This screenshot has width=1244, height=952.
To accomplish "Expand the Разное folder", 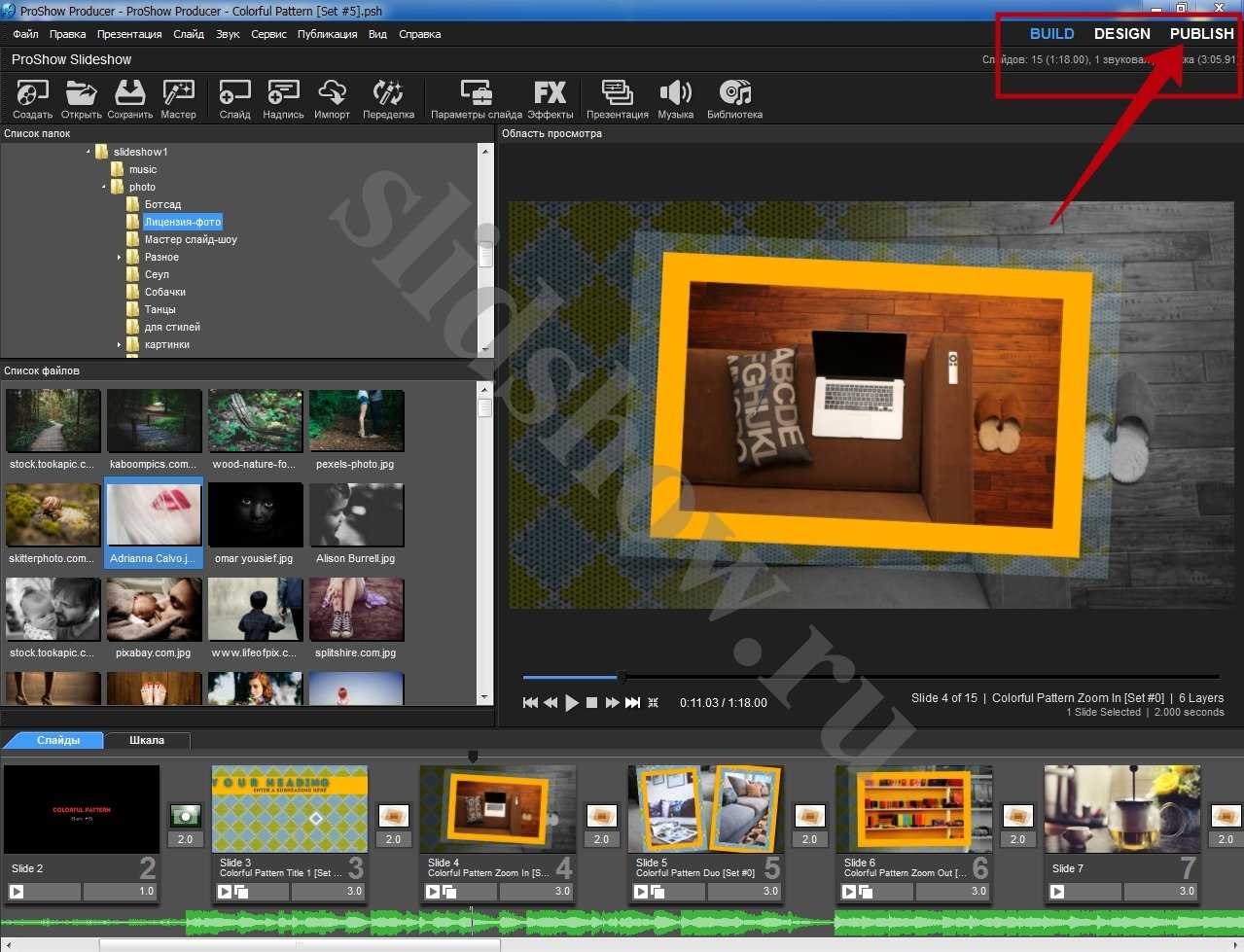I will click(x=120, y=258).
